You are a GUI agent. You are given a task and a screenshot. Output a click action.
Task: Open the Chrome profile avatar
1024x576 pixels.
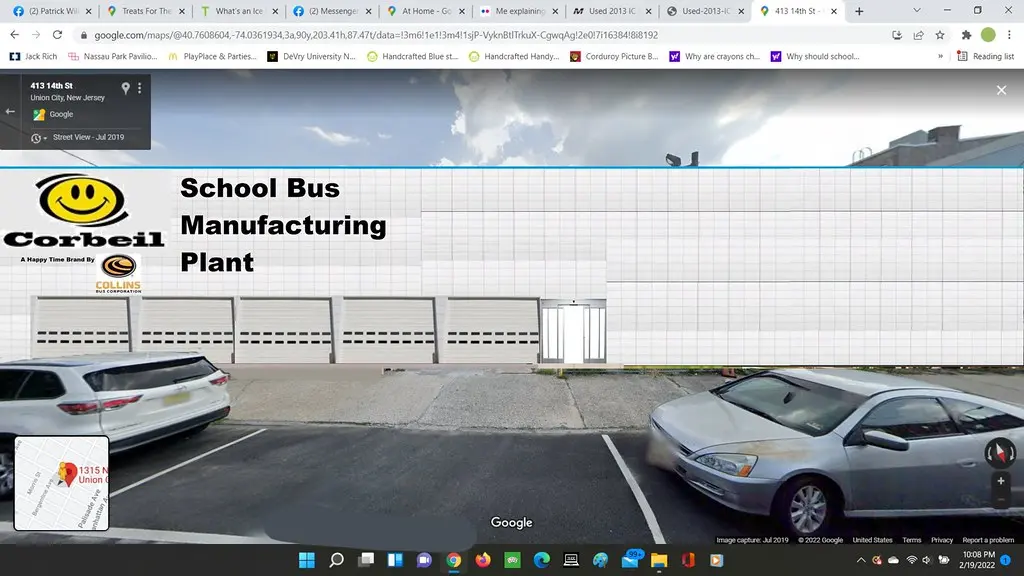pos(988,35)
